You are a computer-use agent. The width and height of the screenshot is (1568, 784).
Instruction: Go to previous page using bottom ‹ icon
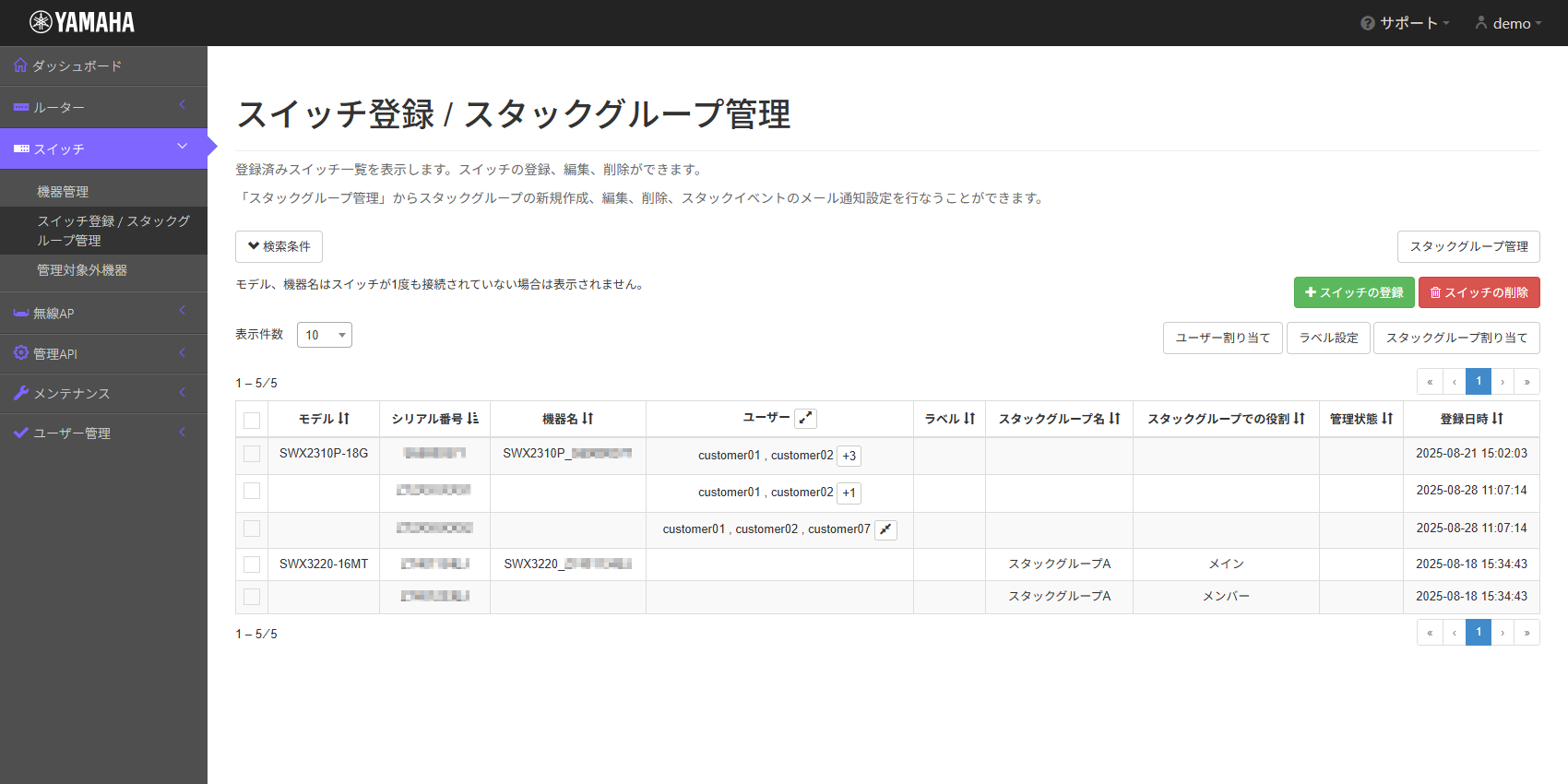[x=1455, y=633]
